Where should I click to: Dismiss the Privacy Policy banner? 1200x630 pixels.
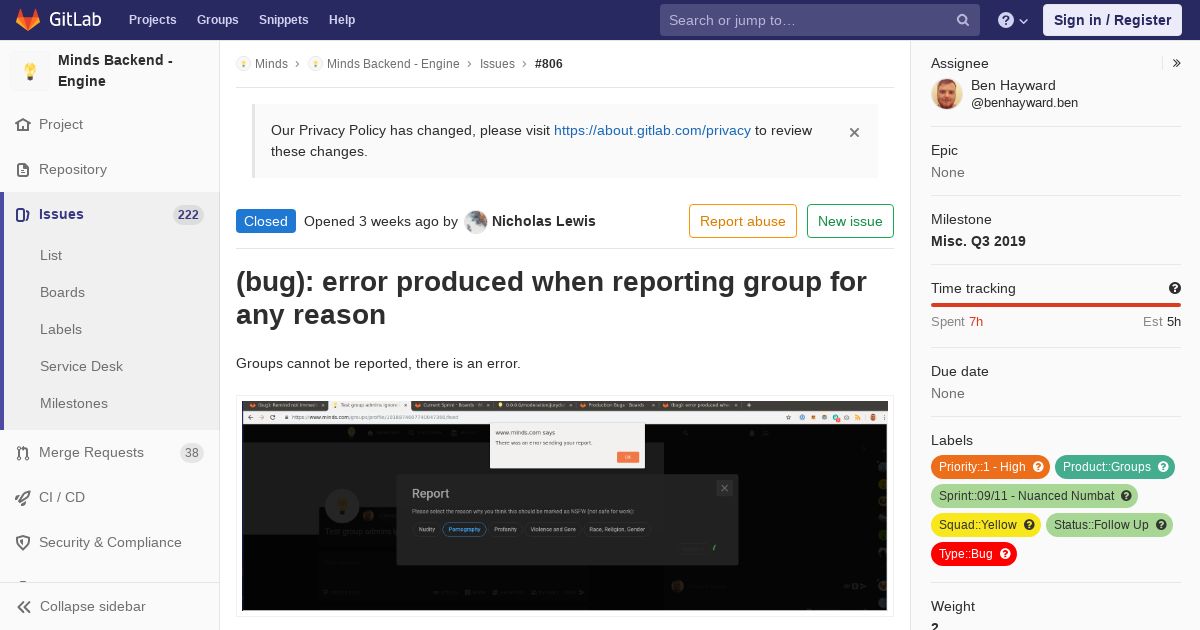click(x=854, y=132)
